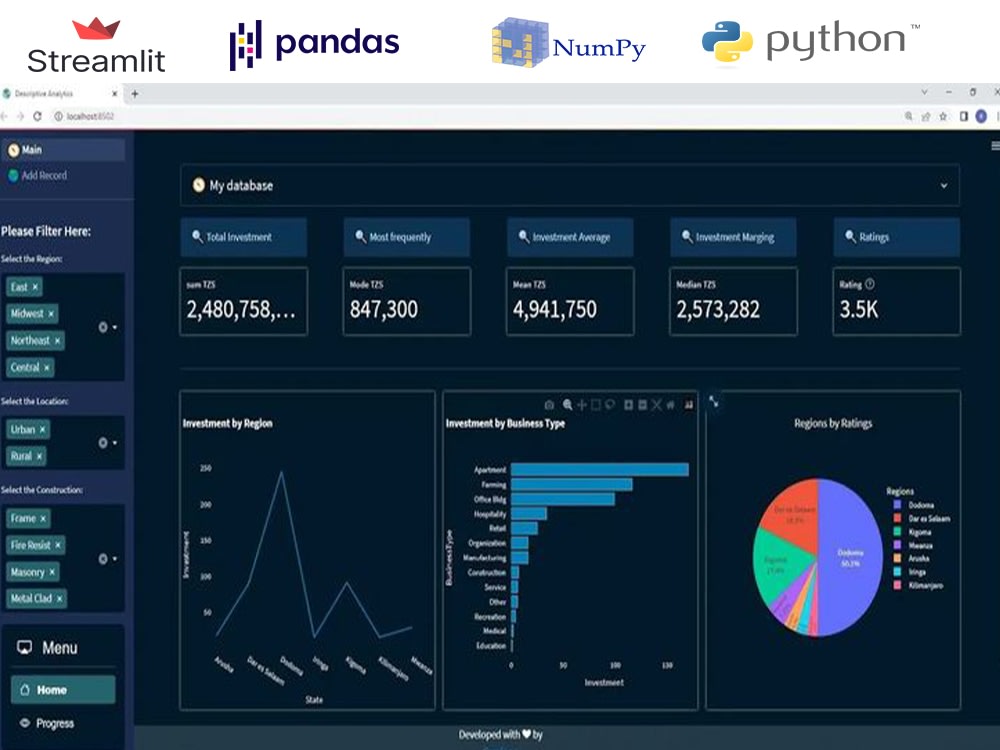Remove the Urban location filter tag

(40, 429)
